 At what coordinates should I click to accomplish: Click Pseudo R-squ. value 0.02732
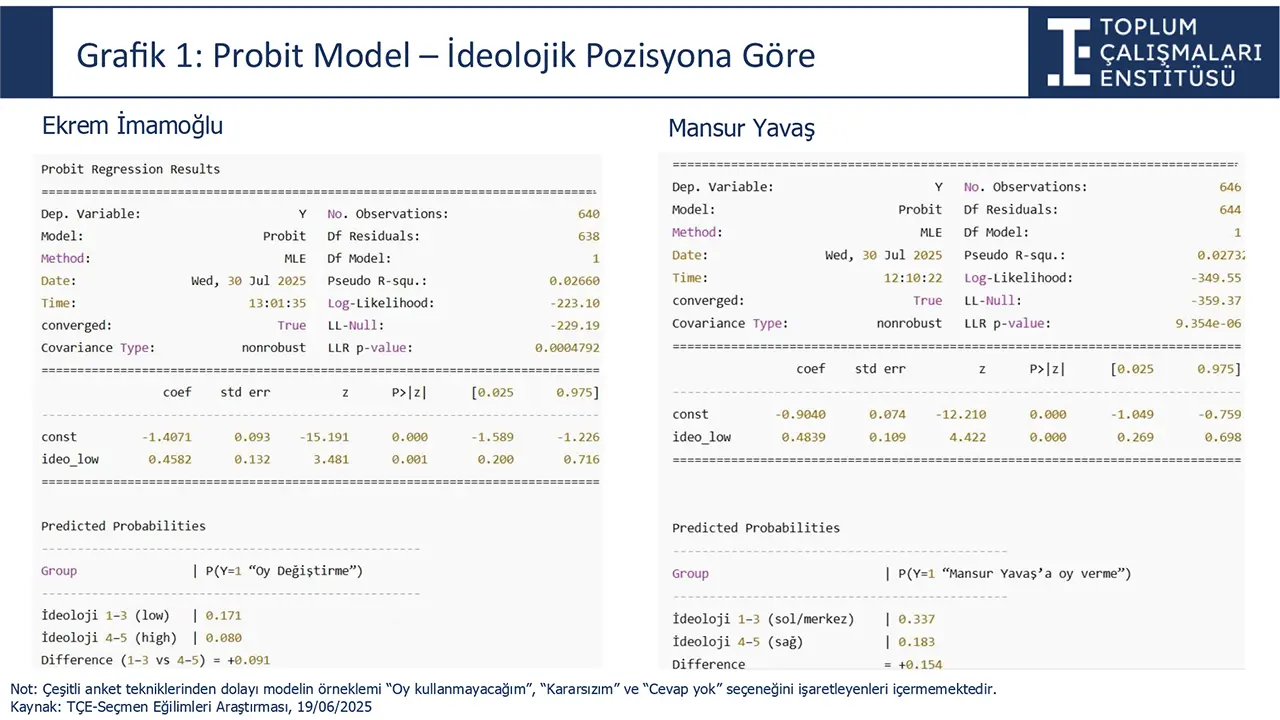[1219, 255]
